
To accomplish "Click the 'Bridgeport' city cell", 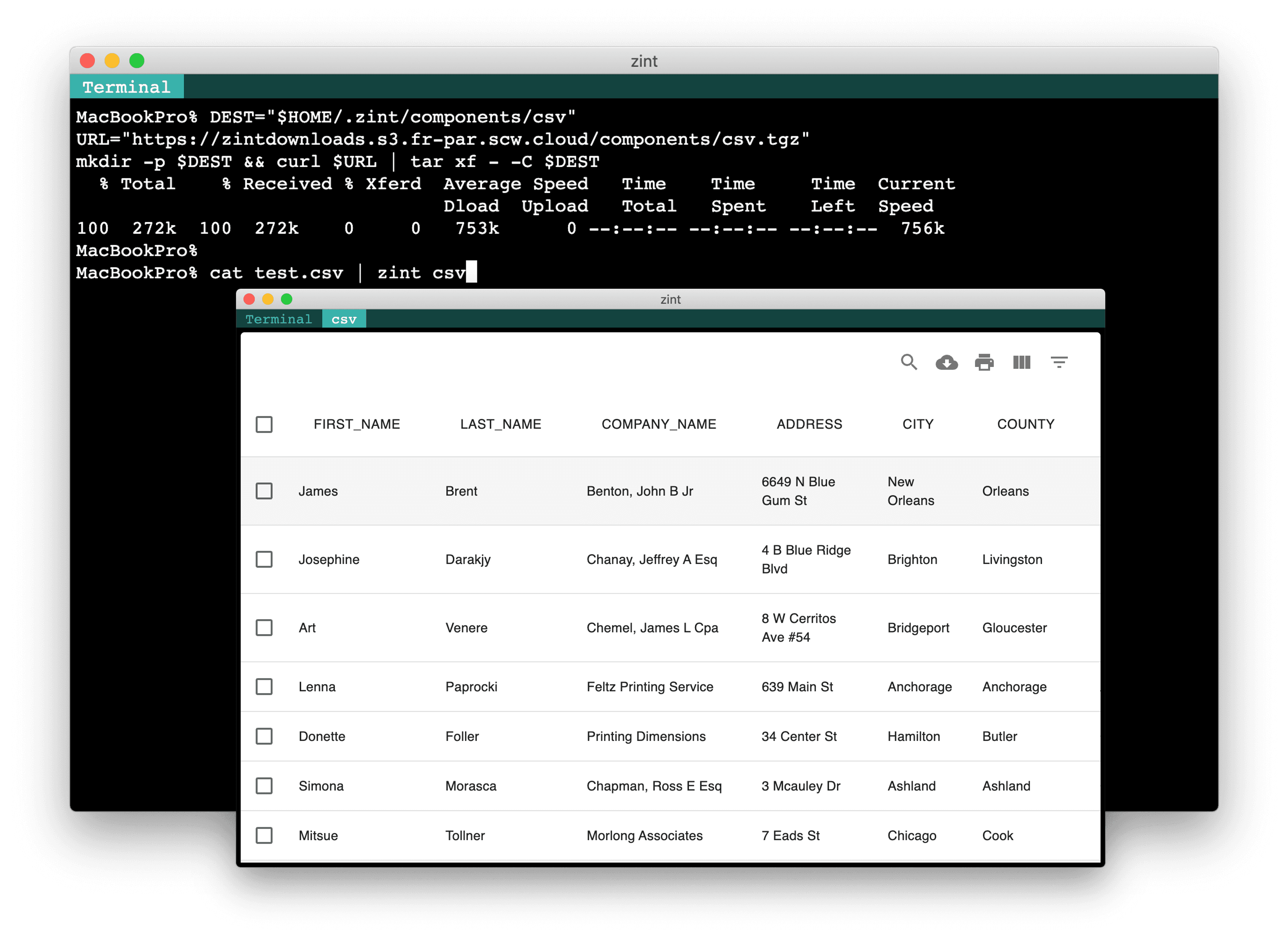I will point(918,628).
